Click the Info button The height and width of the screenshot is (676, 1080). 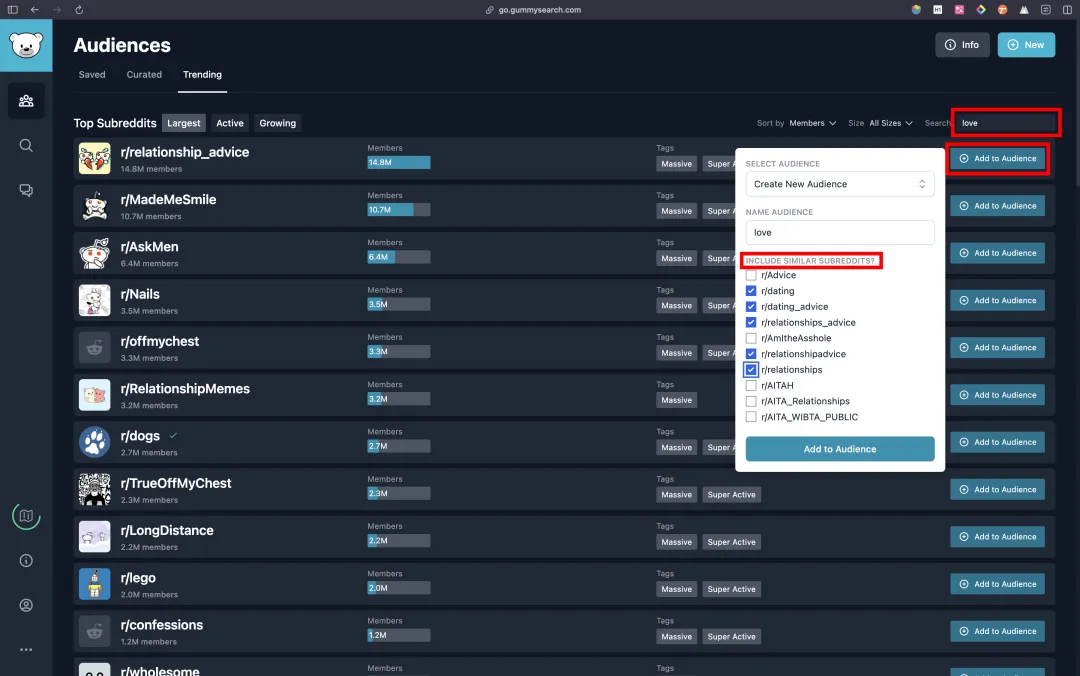pyautogui.click(x=962, y=45)
